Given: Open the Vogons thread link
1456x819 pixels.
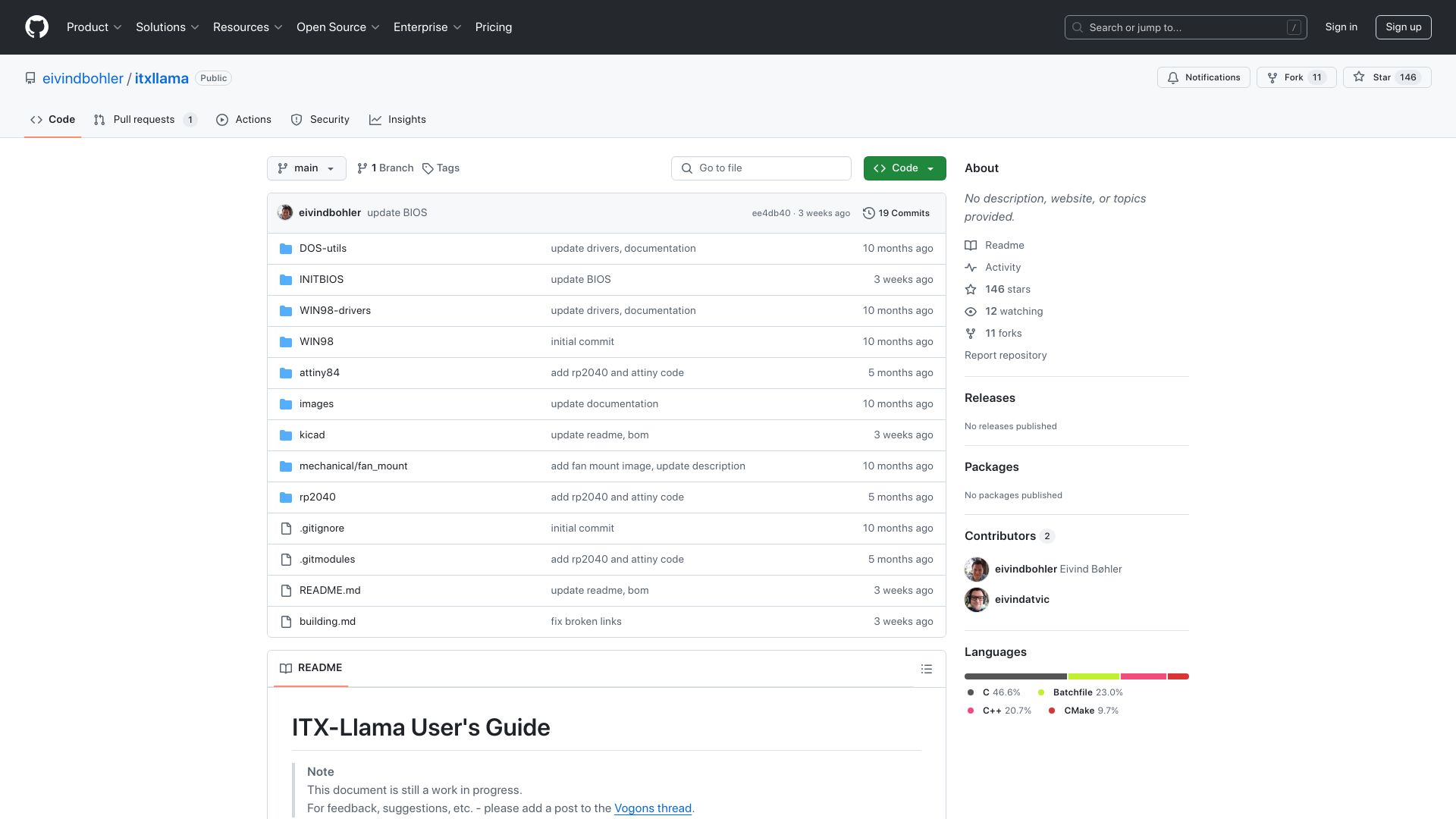Looking at the screenshot, I should point(653,808).
